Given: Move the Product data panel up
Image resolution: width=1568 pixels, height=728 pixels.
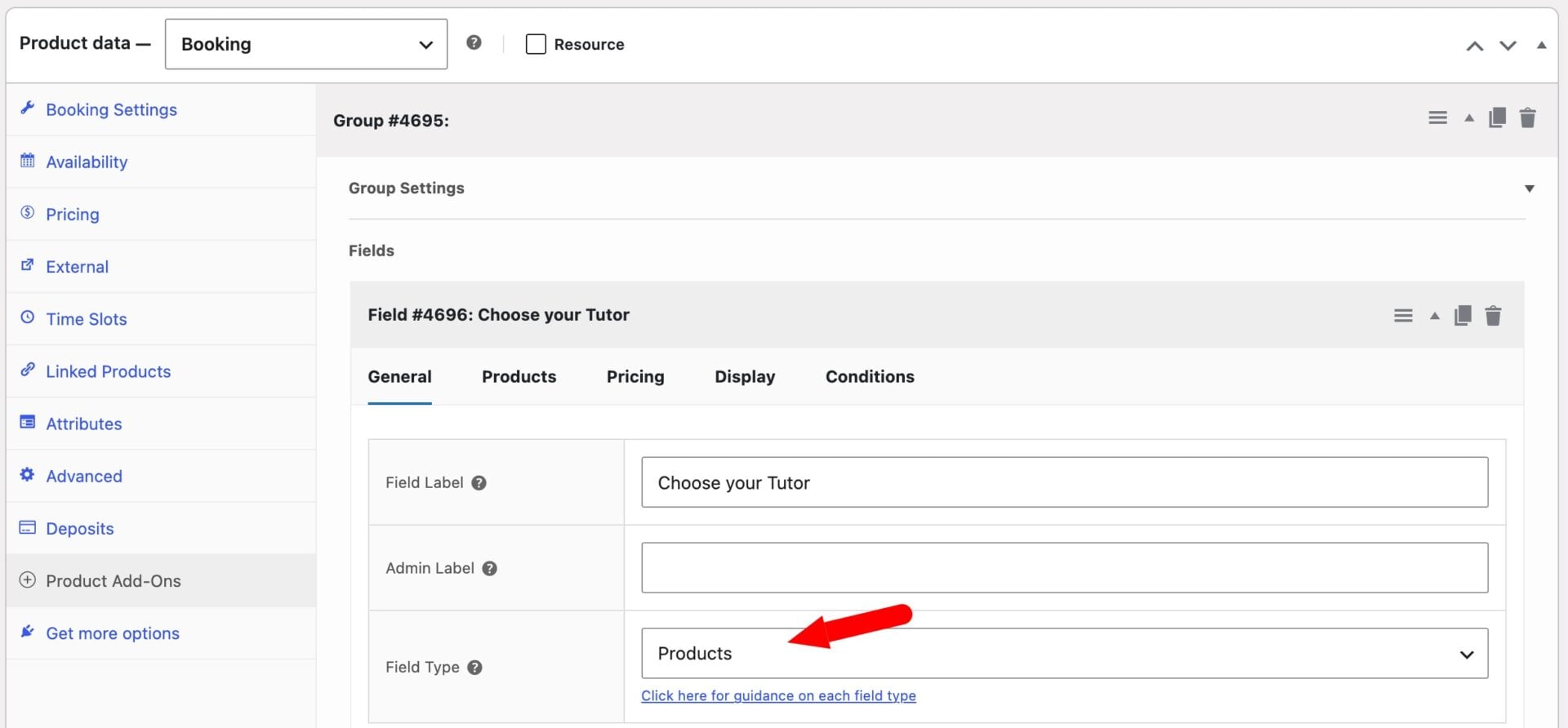Looking at the screenshot, I should [x=1474, y=46].
